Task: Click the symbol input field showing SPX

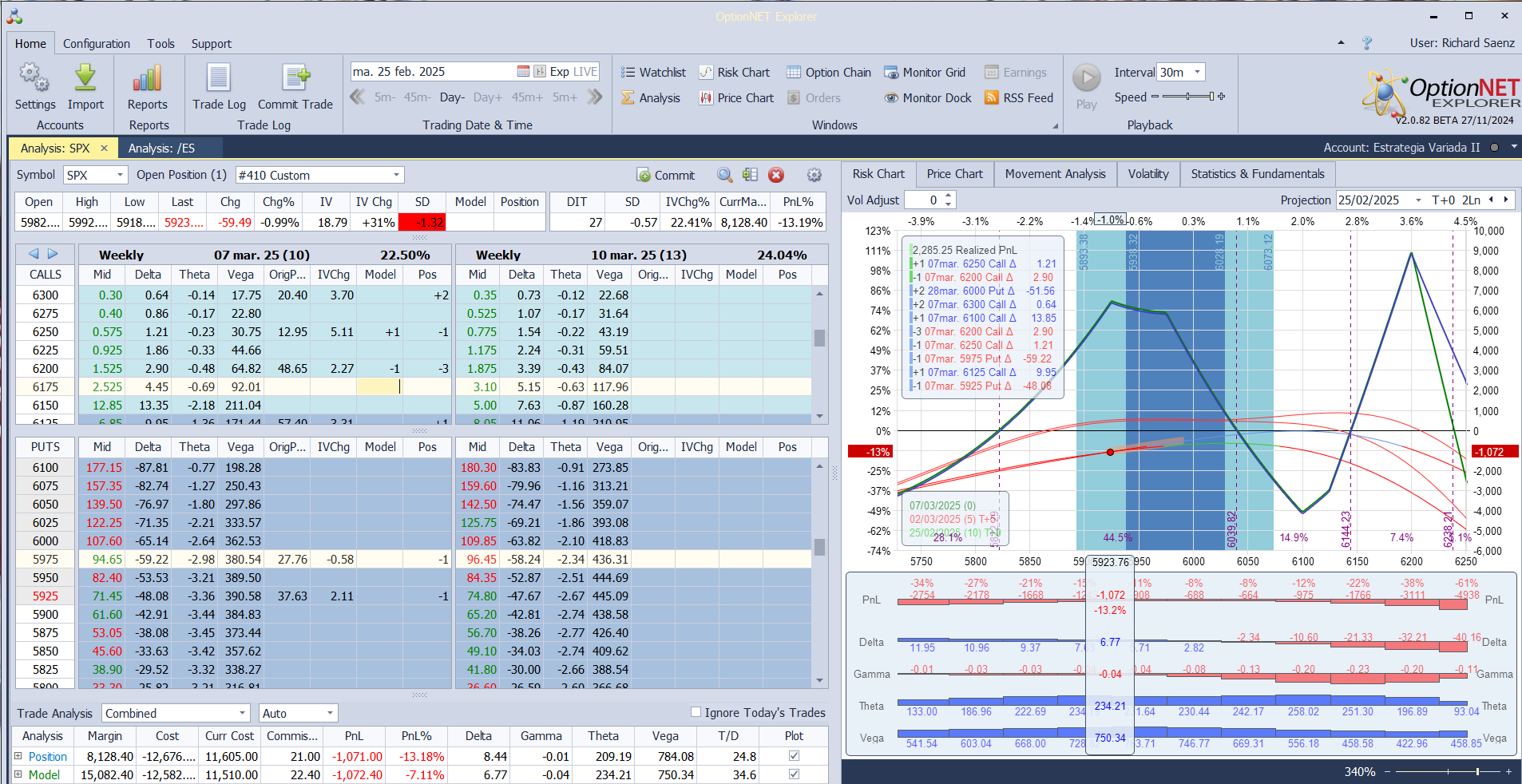Action: tap(89, 175)
